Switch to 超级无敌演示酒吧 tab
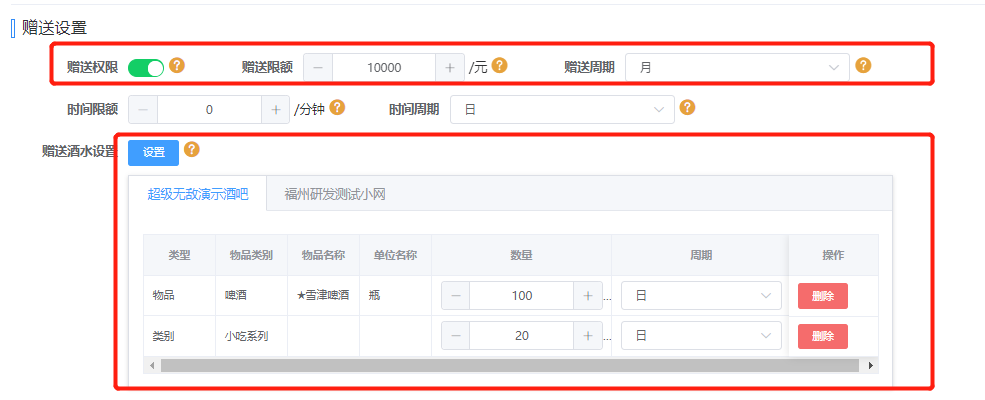 pos(198,194)
